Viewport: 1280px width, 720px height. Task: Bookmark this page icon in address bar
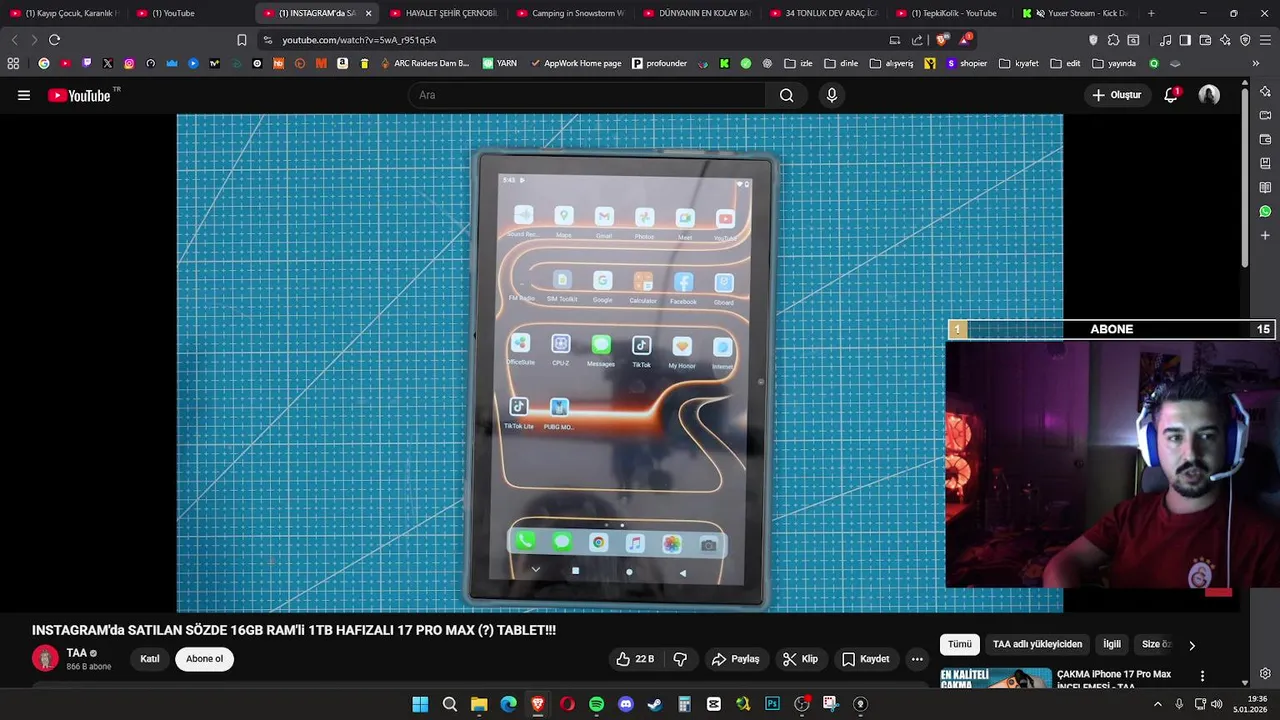click(241, 40)
